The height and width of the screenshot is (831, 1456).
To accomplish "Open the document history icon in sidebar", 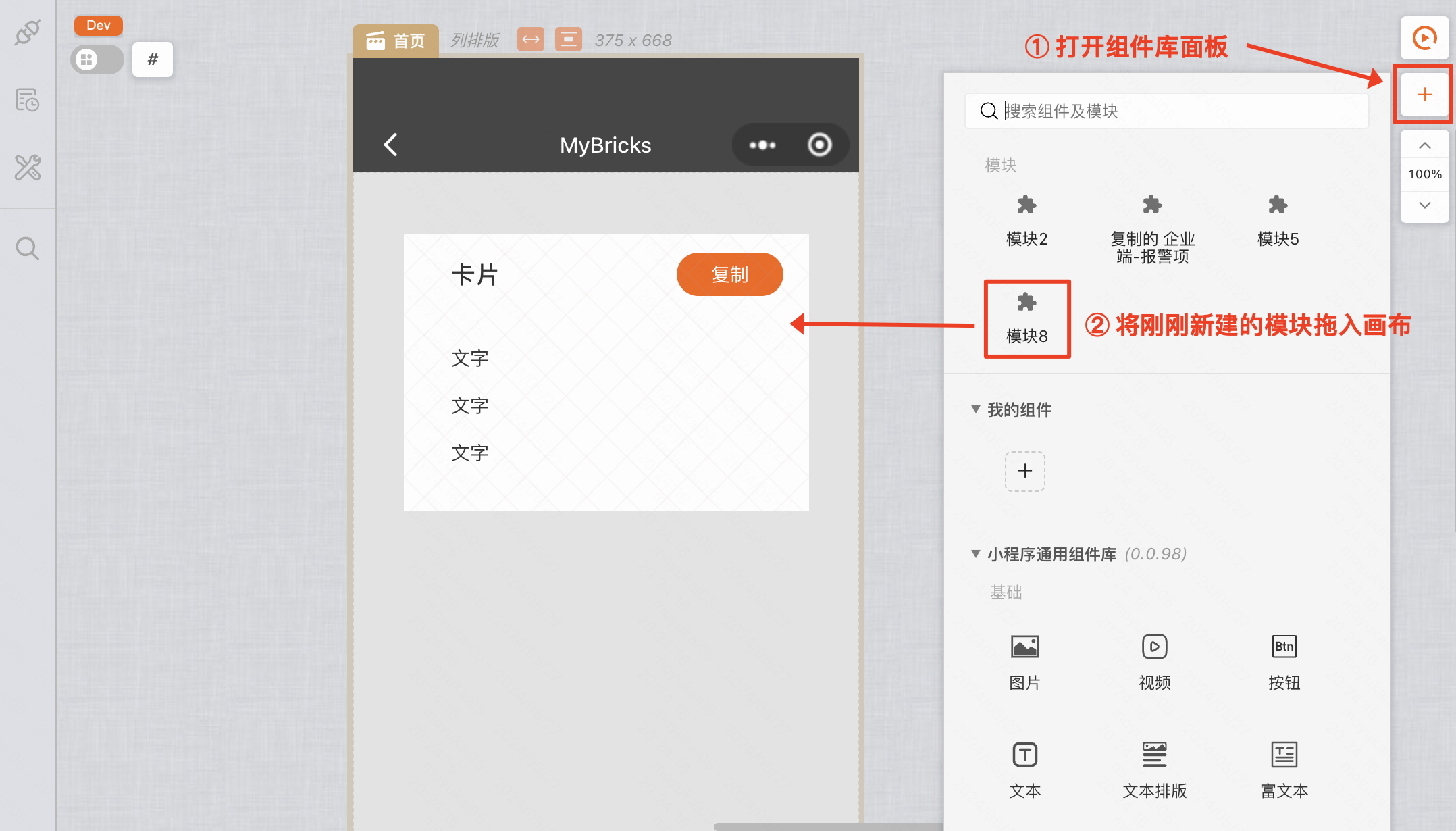I will 28,100.
